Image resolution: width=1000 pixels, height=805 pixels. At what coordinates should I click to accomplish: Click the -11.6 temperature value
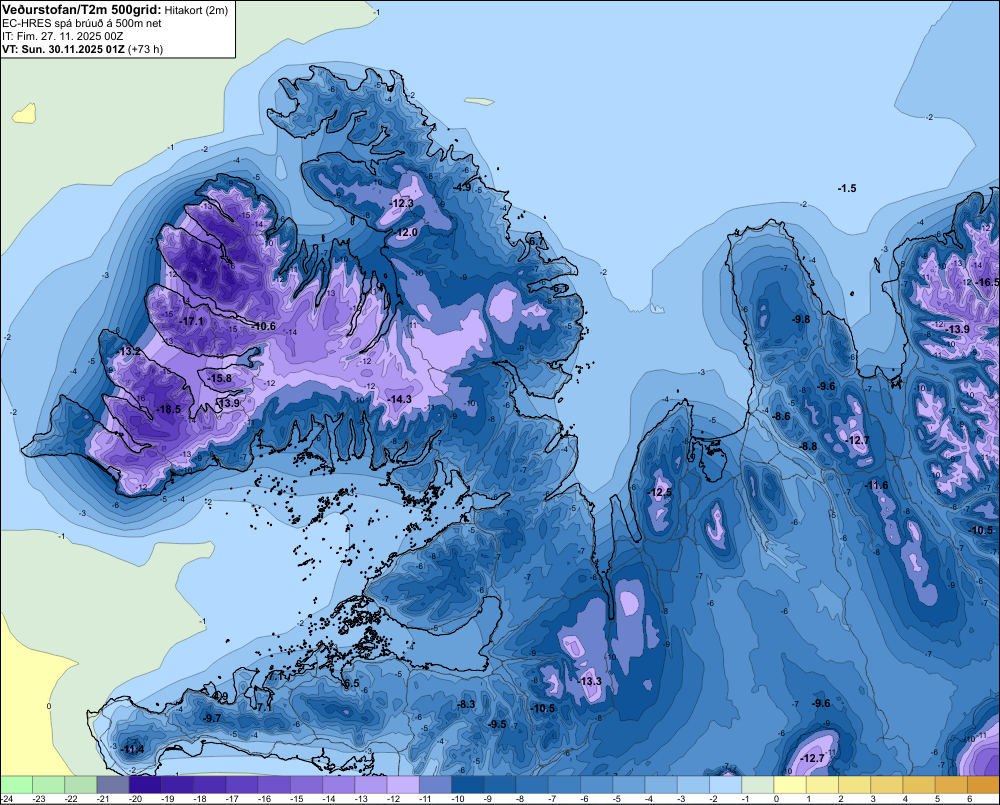coord(876,485)
